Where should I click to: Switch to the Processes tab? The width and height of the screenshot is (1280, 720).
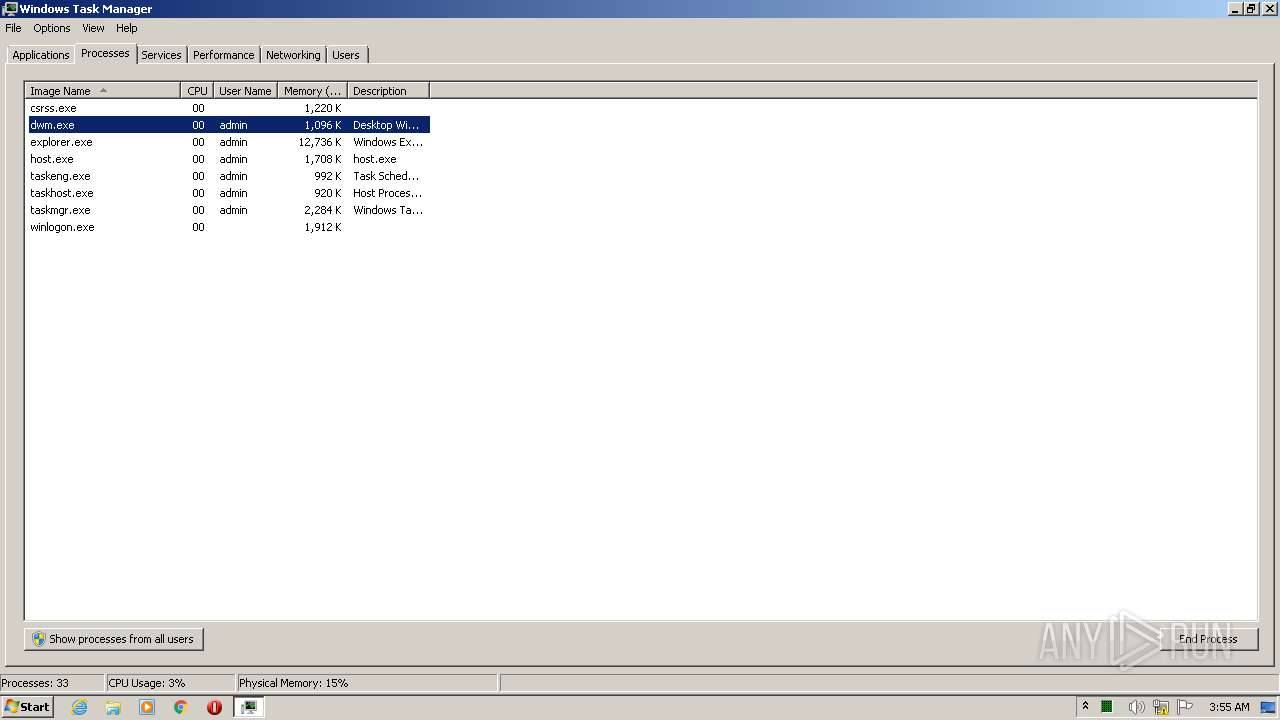pos(105,54)
